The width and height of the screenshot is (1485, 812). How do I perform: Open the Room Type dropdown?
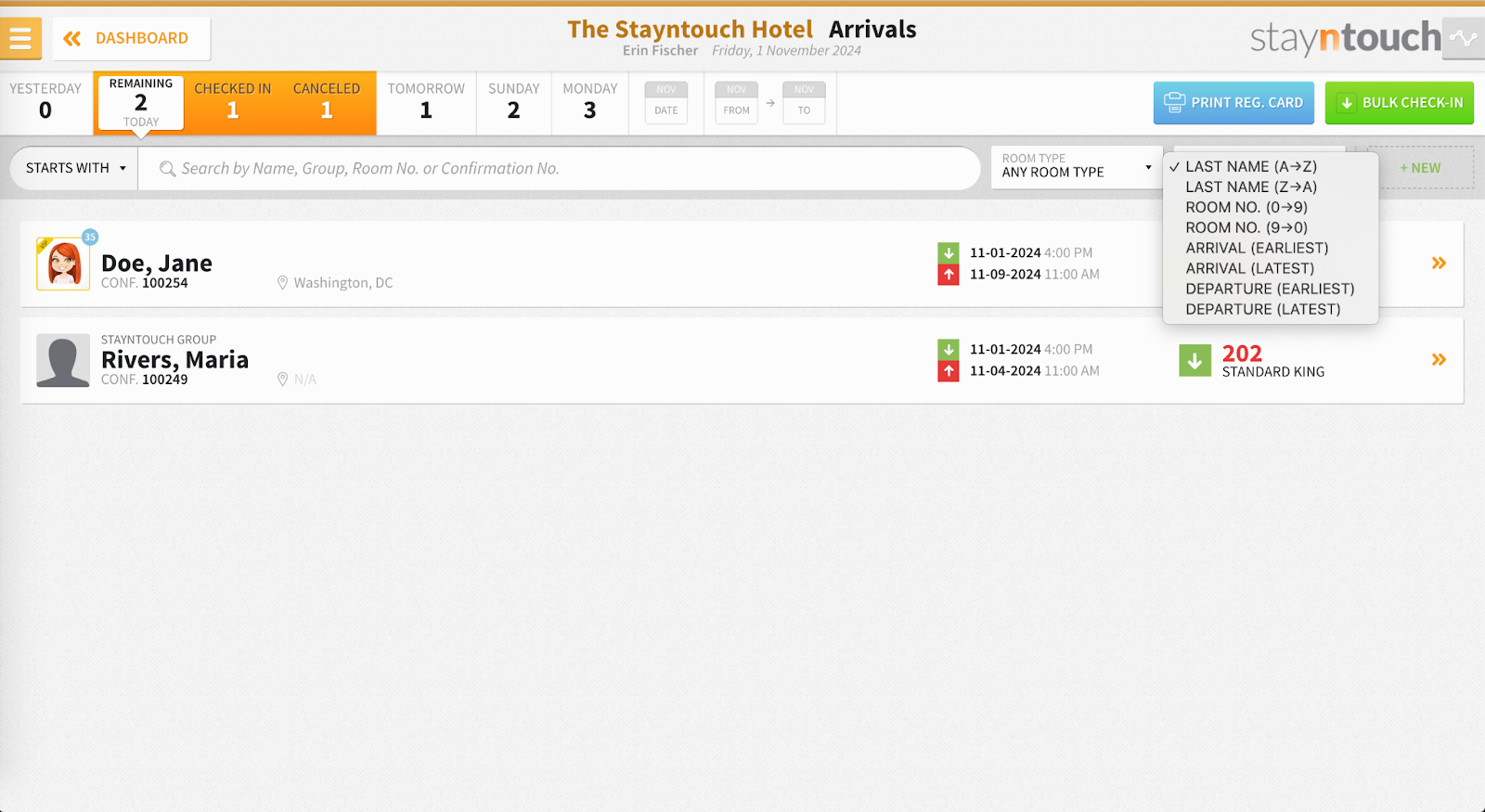click(x=1077, y=168)
